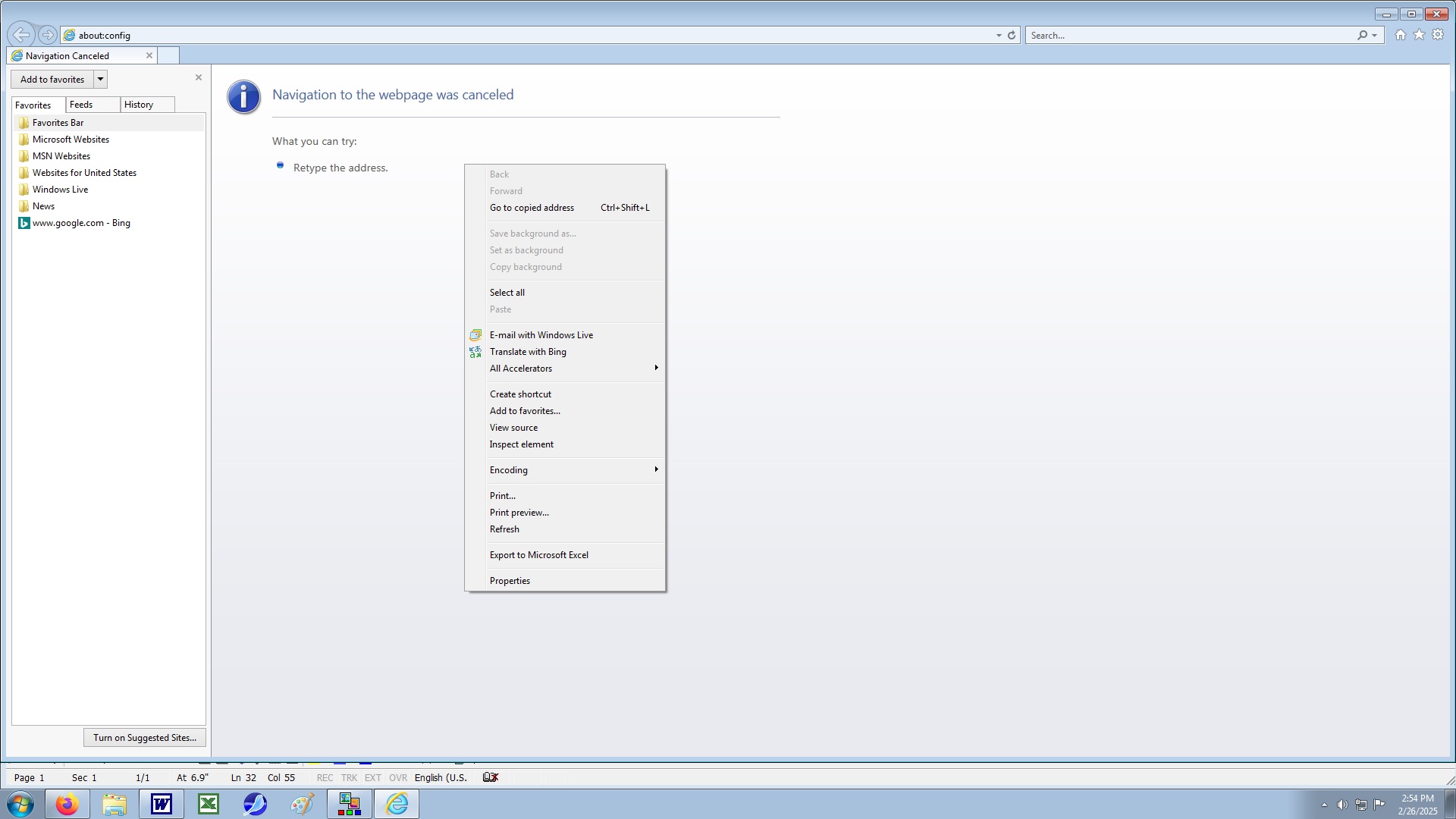
Task: Click the Microsoft Websites folder icon
Action: click(x=24, y=140)
